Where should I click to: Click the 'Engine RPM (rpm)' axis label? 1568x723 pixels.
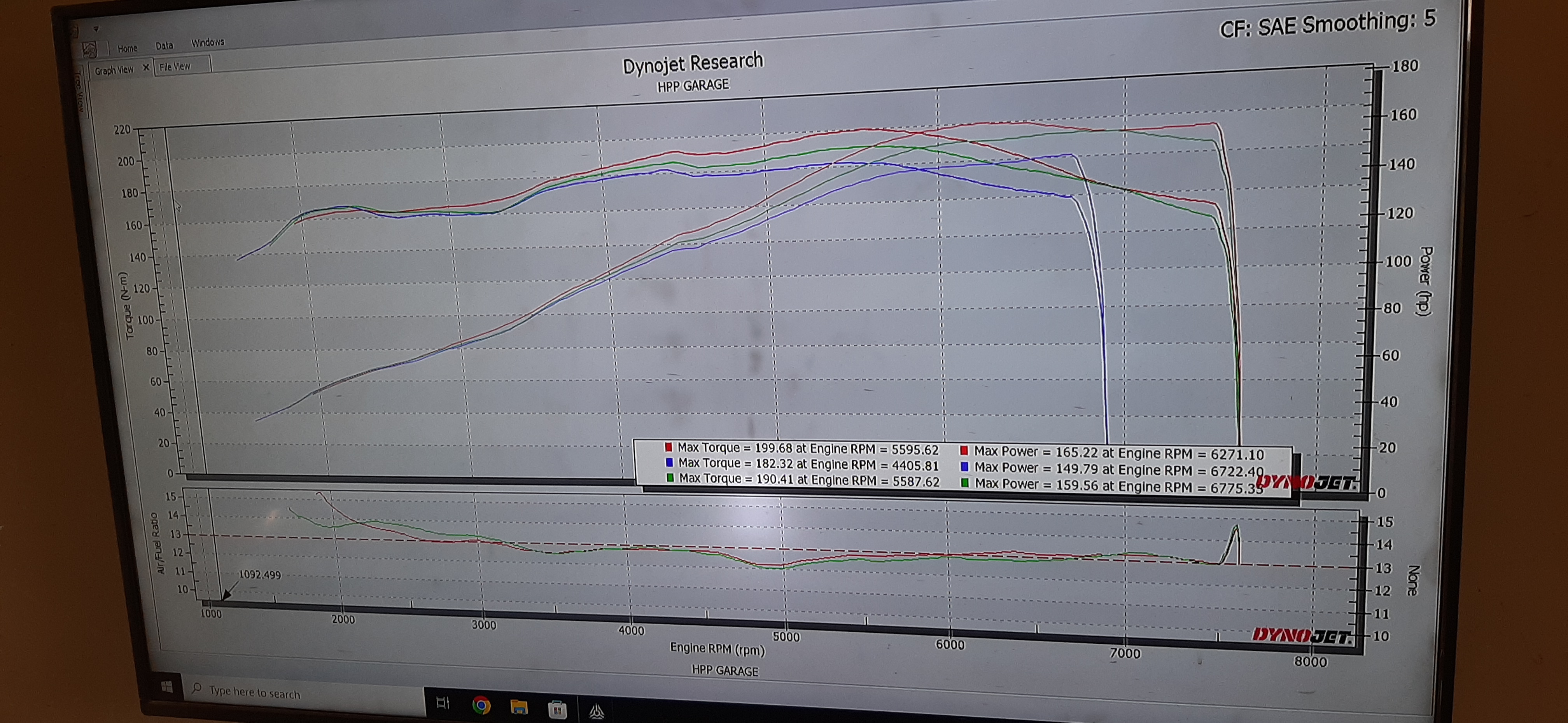(717, 649)
